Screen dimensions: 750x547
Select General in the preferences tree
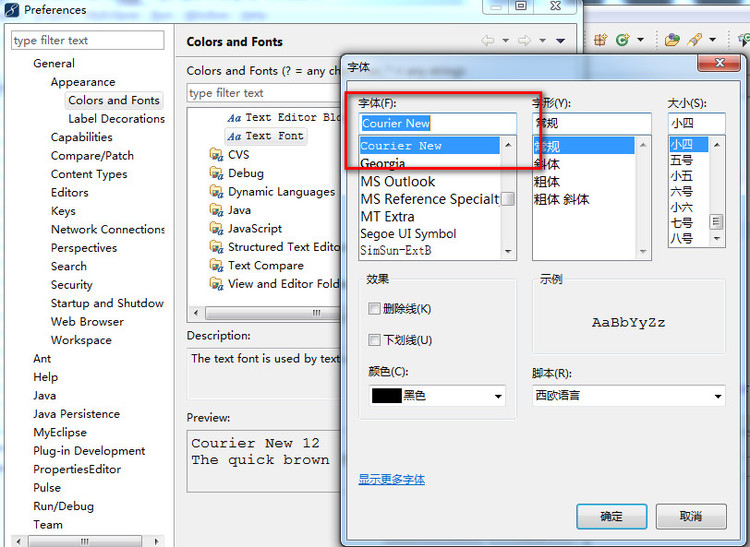(54, 63)
